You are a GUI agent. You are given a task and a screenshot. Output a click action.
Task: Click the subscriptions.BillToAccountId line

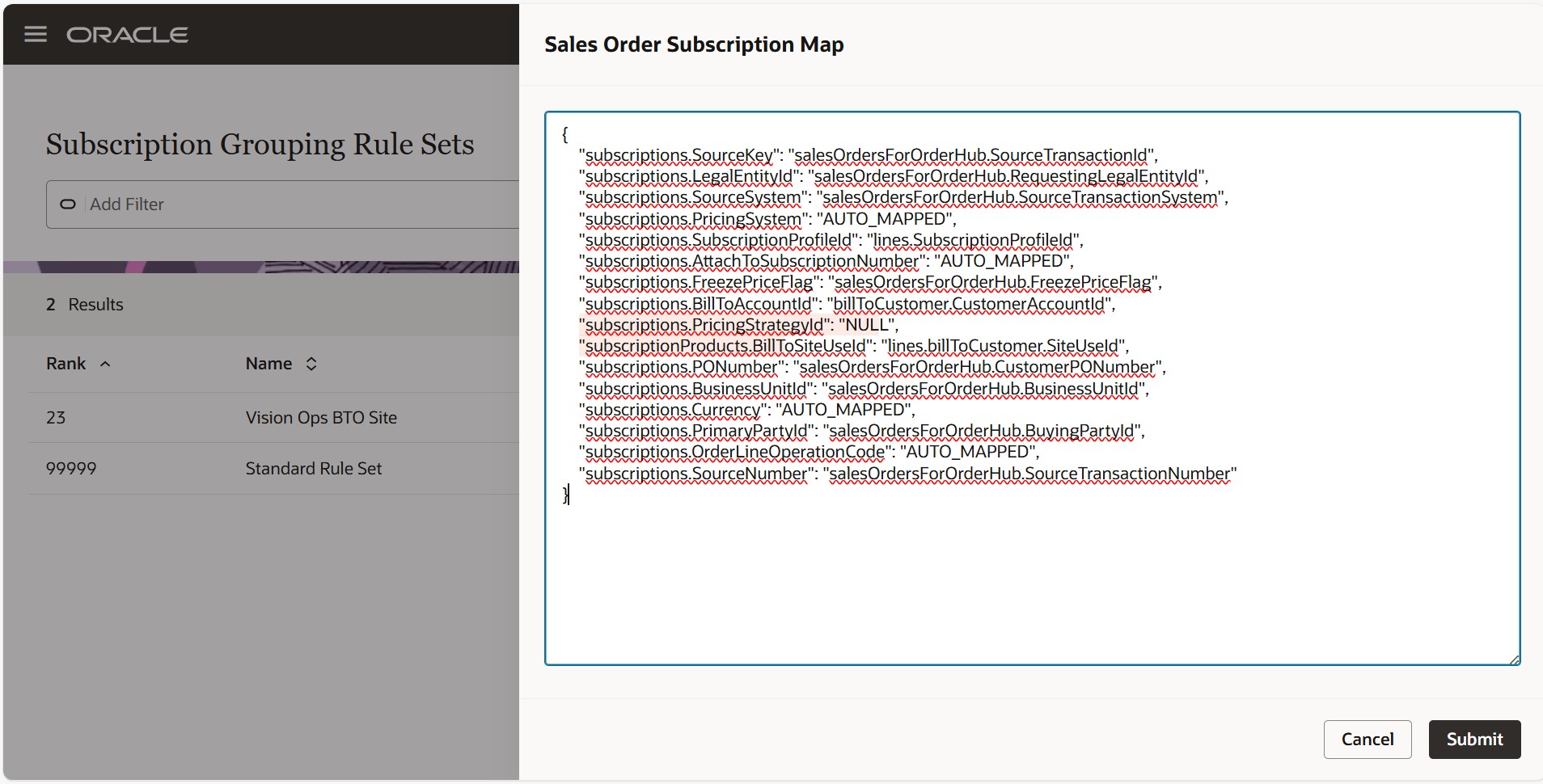pyautogui.click(x=848, y=304)
